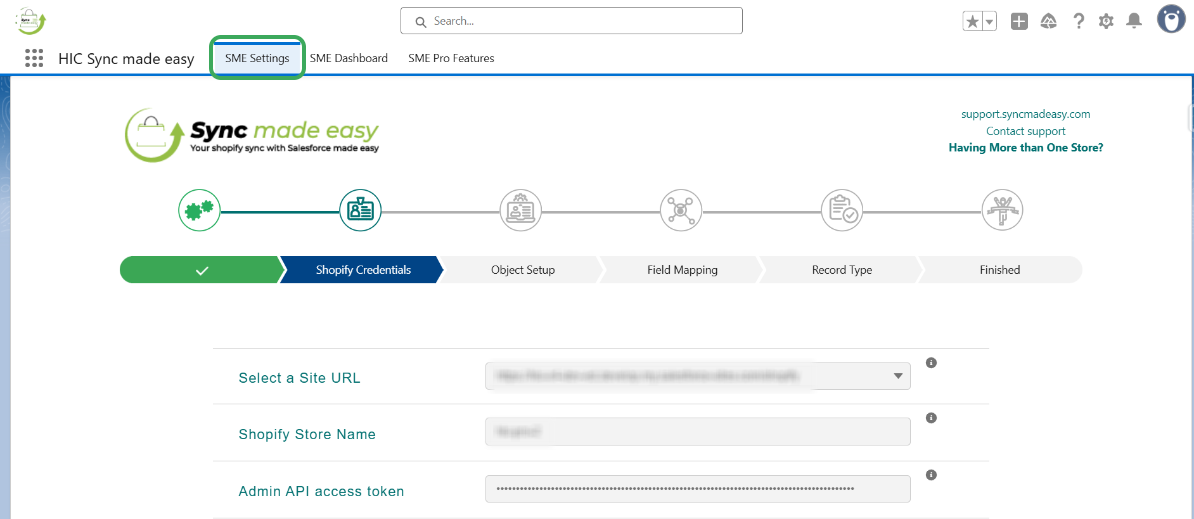Open Having More than One Store link
1194x519 pixels.
pyautogui.click(x=1026, y=148)
